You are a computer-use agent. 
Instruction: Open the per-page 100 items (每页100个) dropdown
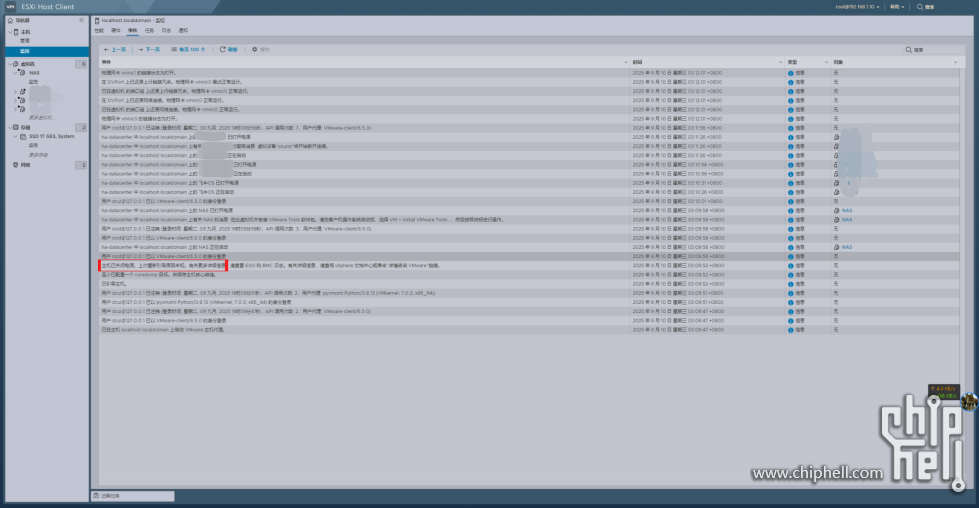tap(189, 49)
